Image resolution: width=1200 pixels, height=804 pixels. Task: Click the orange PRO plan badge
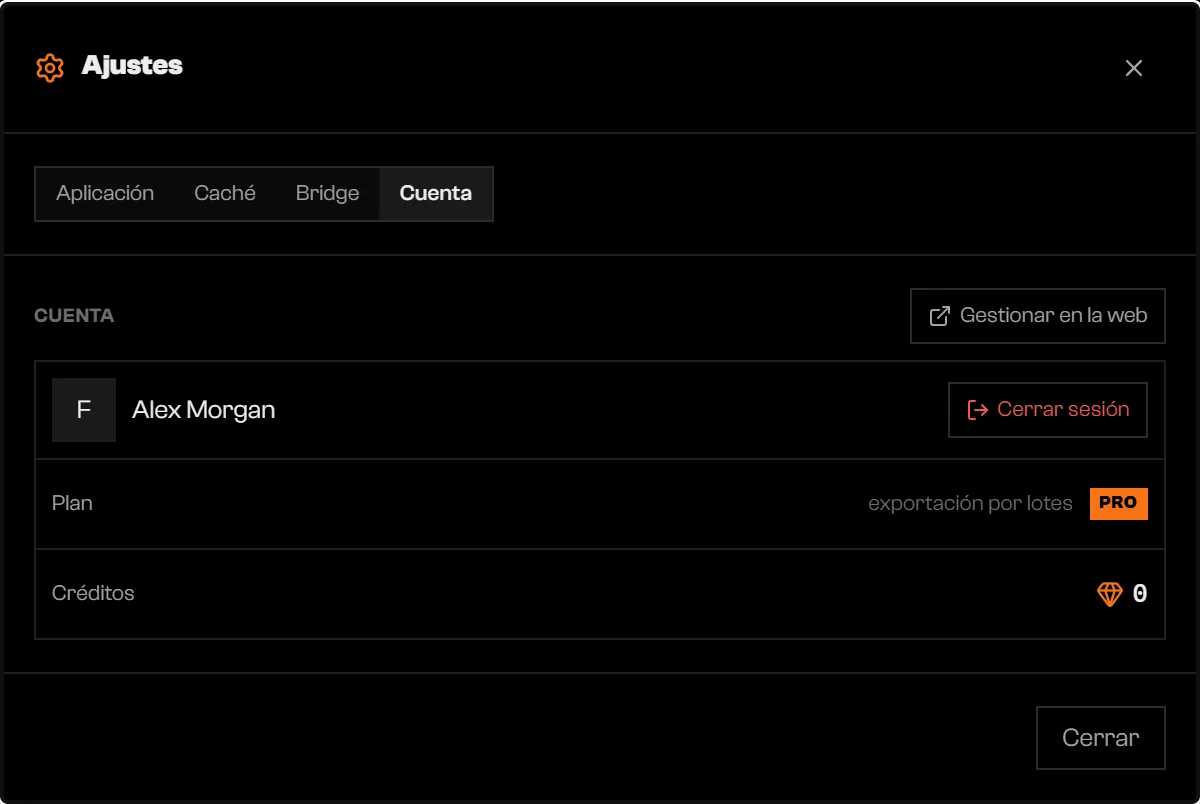click(1119, 503)
